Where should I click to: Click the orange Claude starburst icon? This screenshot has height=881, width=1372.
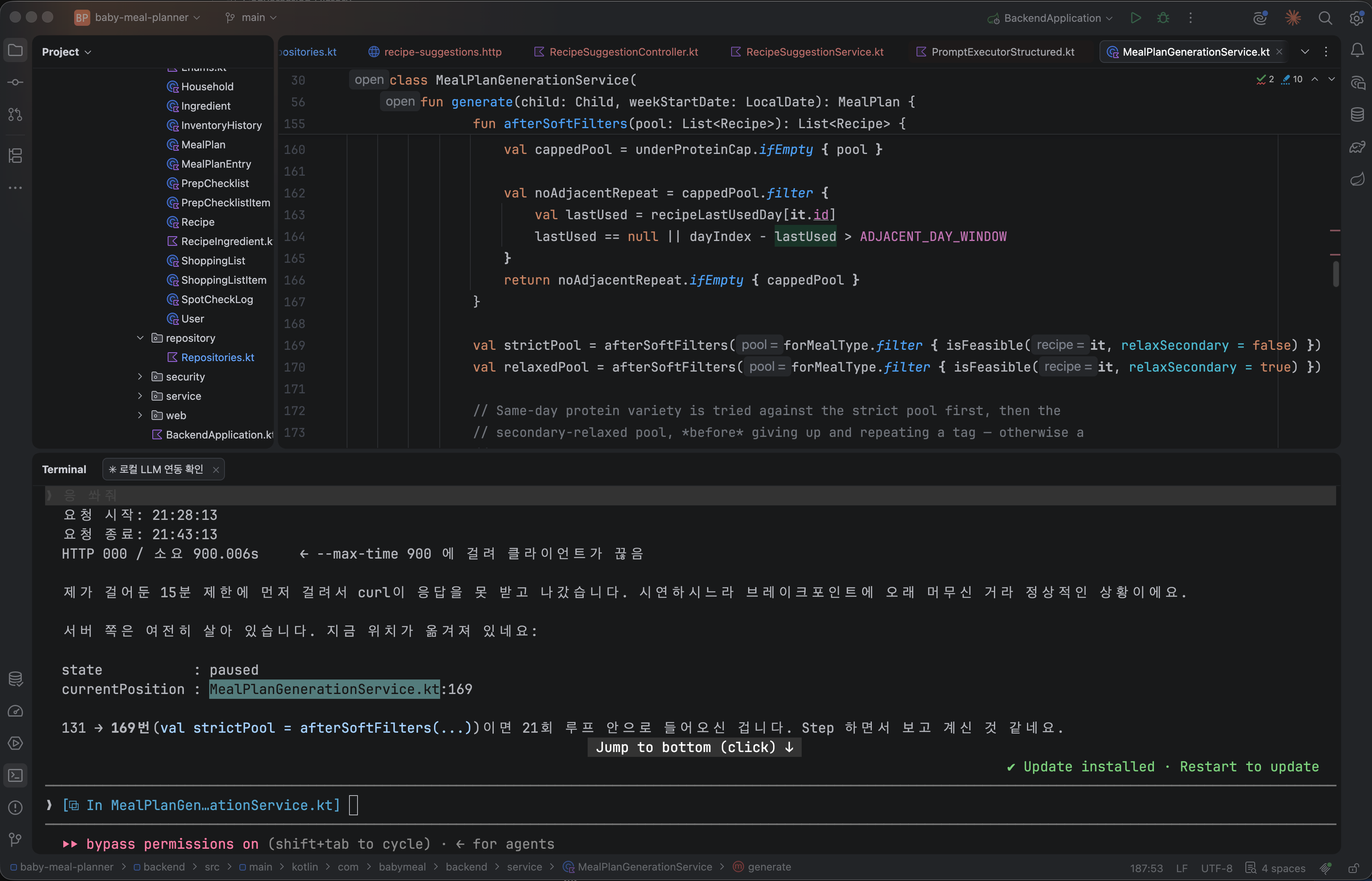click(1293, 18)
